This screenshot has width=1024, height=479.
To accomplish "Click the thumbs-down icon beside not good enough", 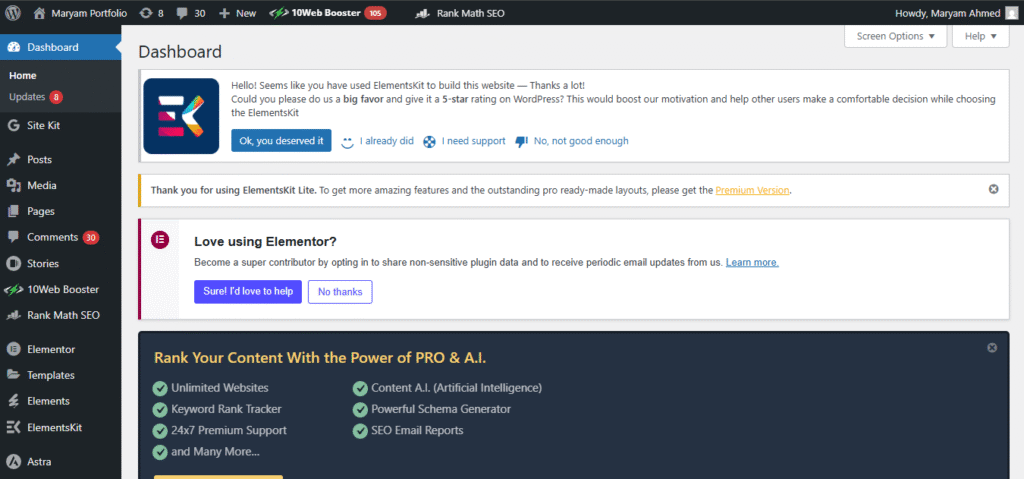I will point(521,141).
